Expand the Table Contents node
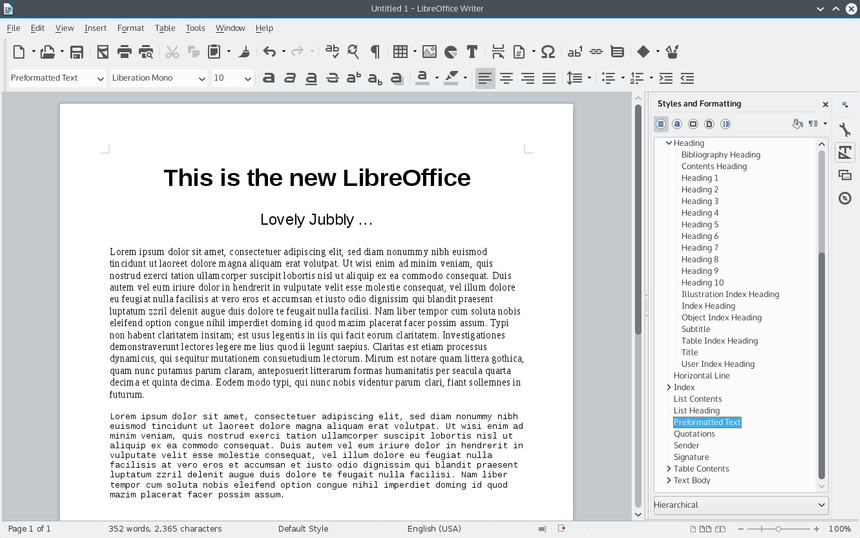 pos(669,469)
